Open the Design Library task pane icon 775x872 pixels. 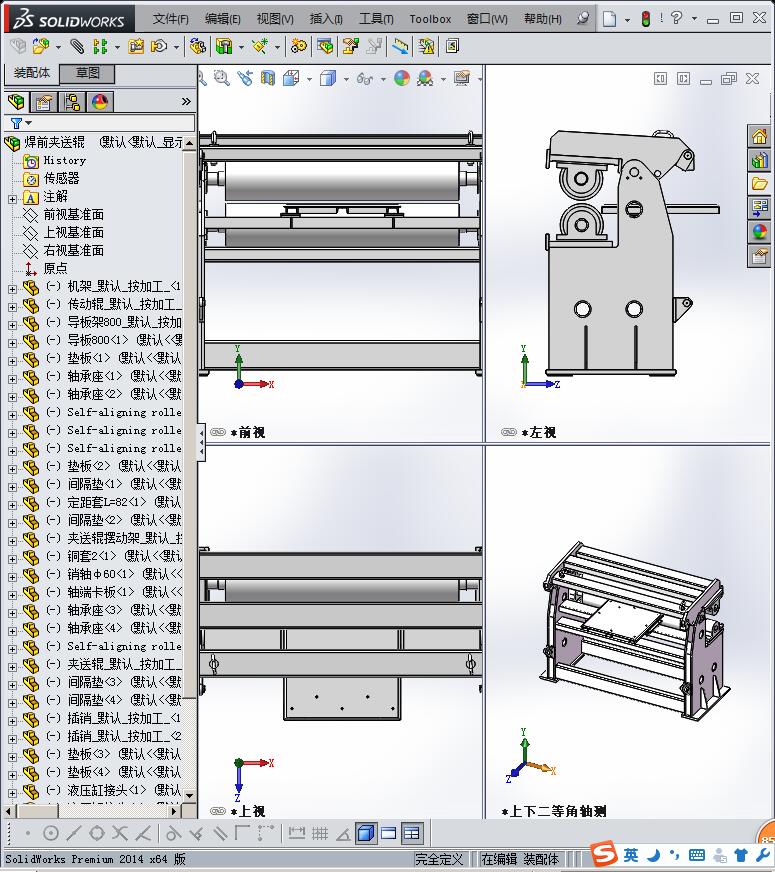(x=759, y=161)
